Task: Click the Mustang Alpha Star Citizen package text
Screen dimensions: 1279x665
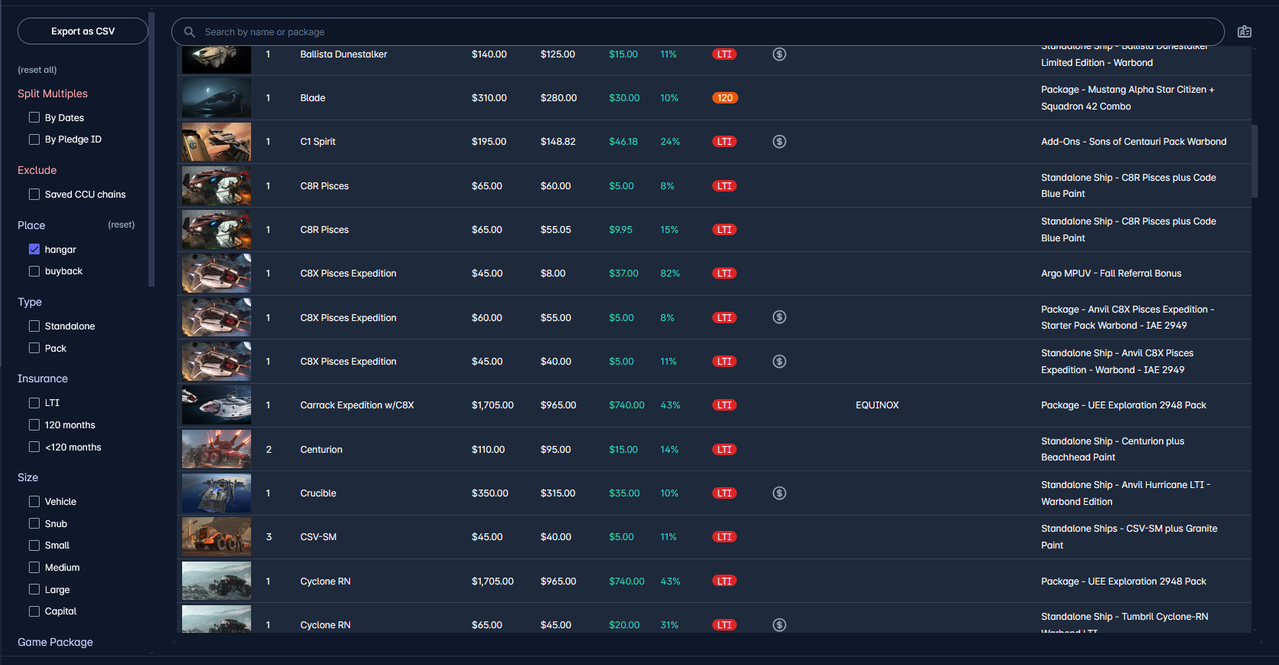Action: click(1127, 98)
